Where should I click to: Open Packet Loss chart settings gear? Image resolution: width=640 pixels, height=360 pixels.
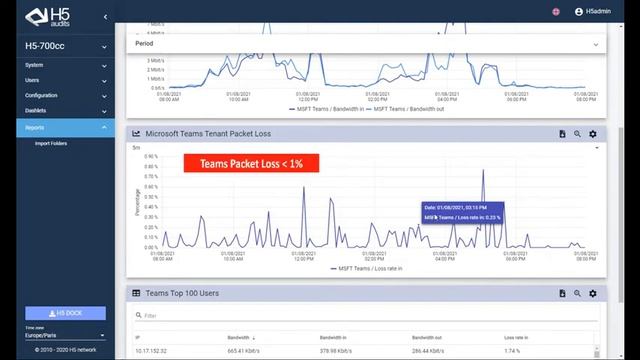coord(593,134)
